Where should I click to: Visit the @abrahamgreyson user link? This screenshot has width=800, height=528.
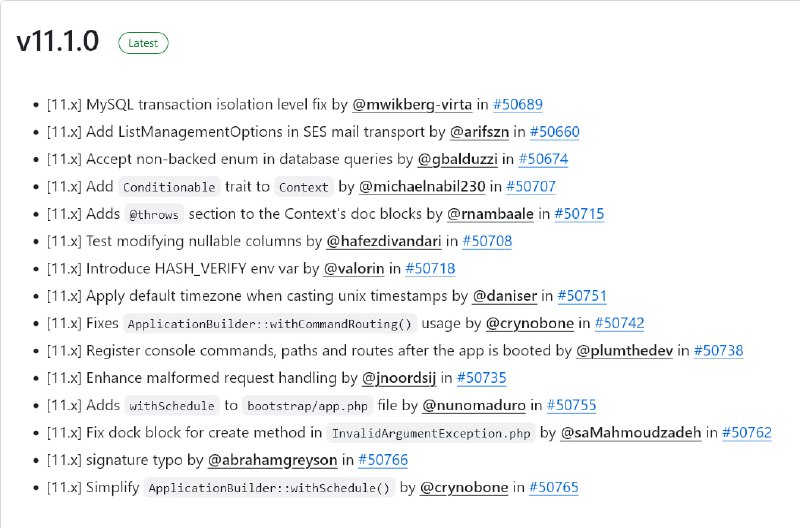[272, 460]
